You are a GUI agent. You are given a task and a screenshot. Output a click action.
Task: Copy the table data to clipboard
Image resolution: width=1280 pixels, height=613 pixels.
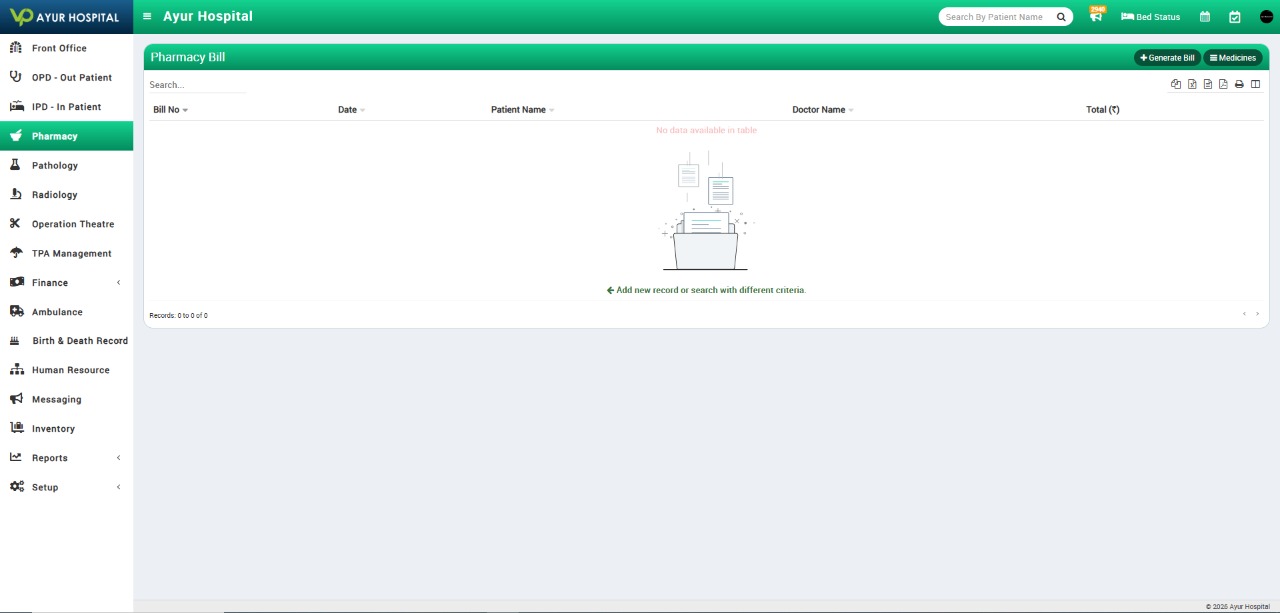click(1176, 84)
